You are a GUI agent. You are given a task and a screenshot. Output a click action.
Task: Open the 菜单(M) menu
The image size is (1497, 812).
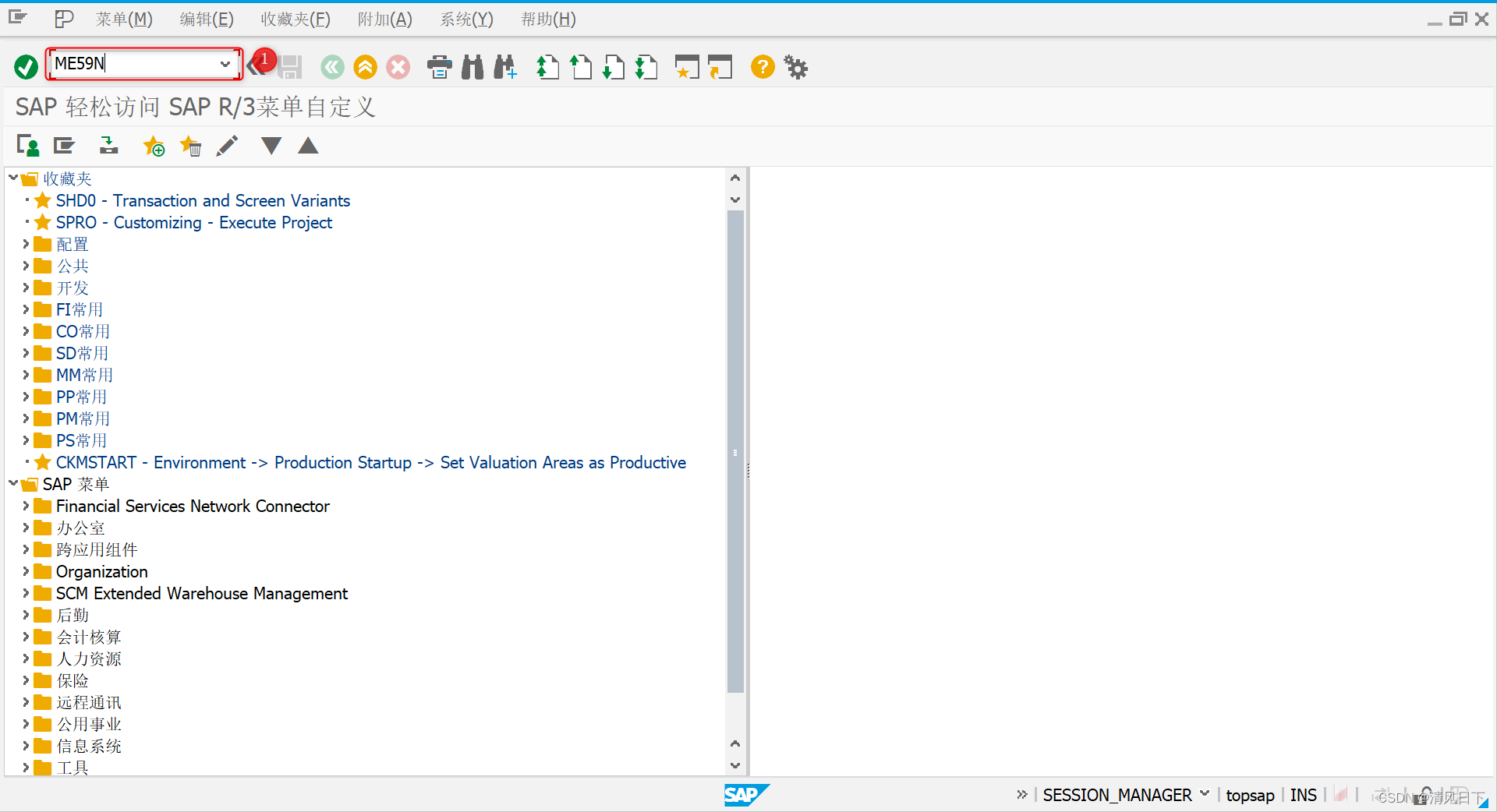tap(125, 19)
